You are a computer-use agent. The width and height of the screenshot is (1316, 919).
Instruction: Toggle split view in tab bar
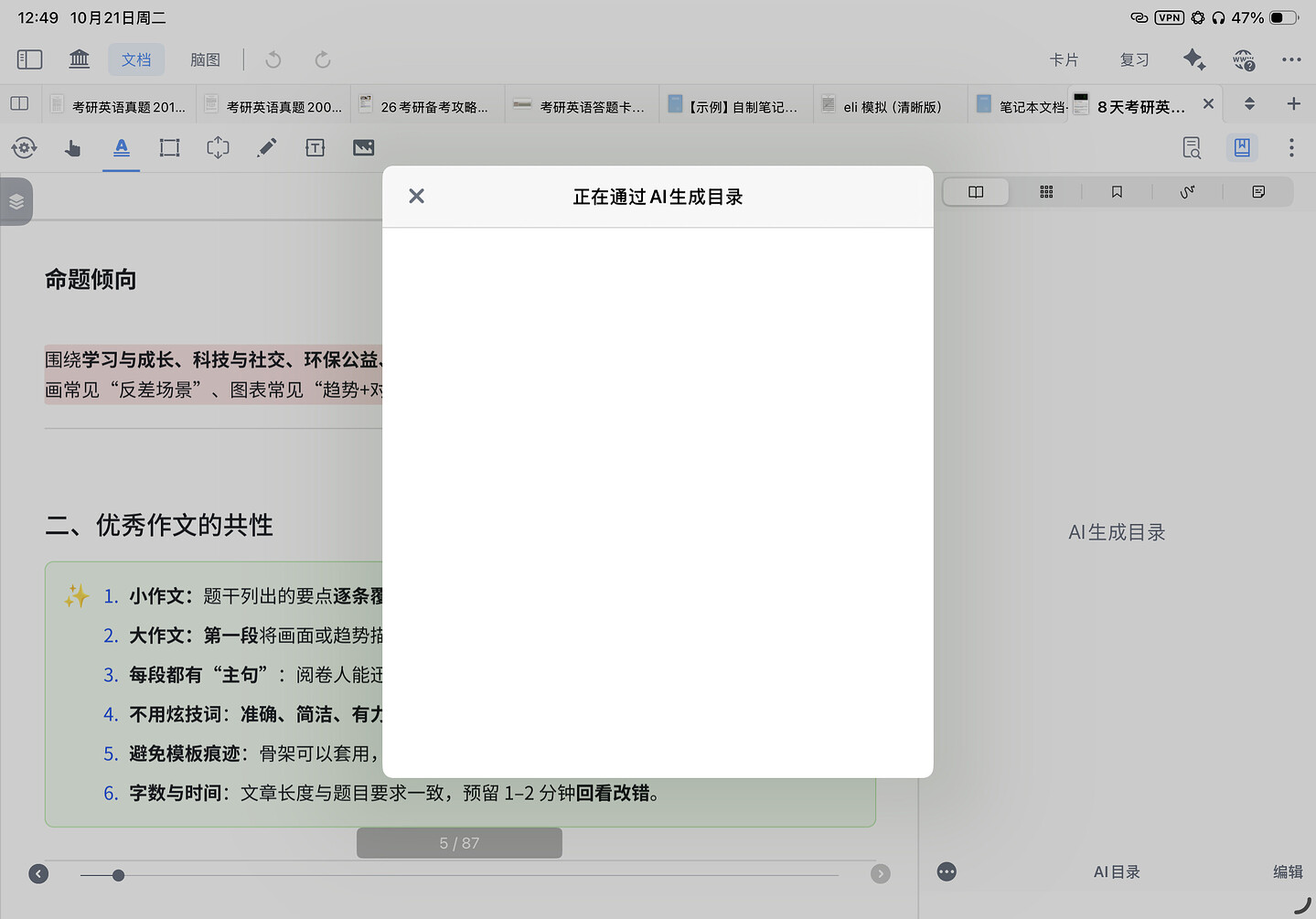[19, 104]
